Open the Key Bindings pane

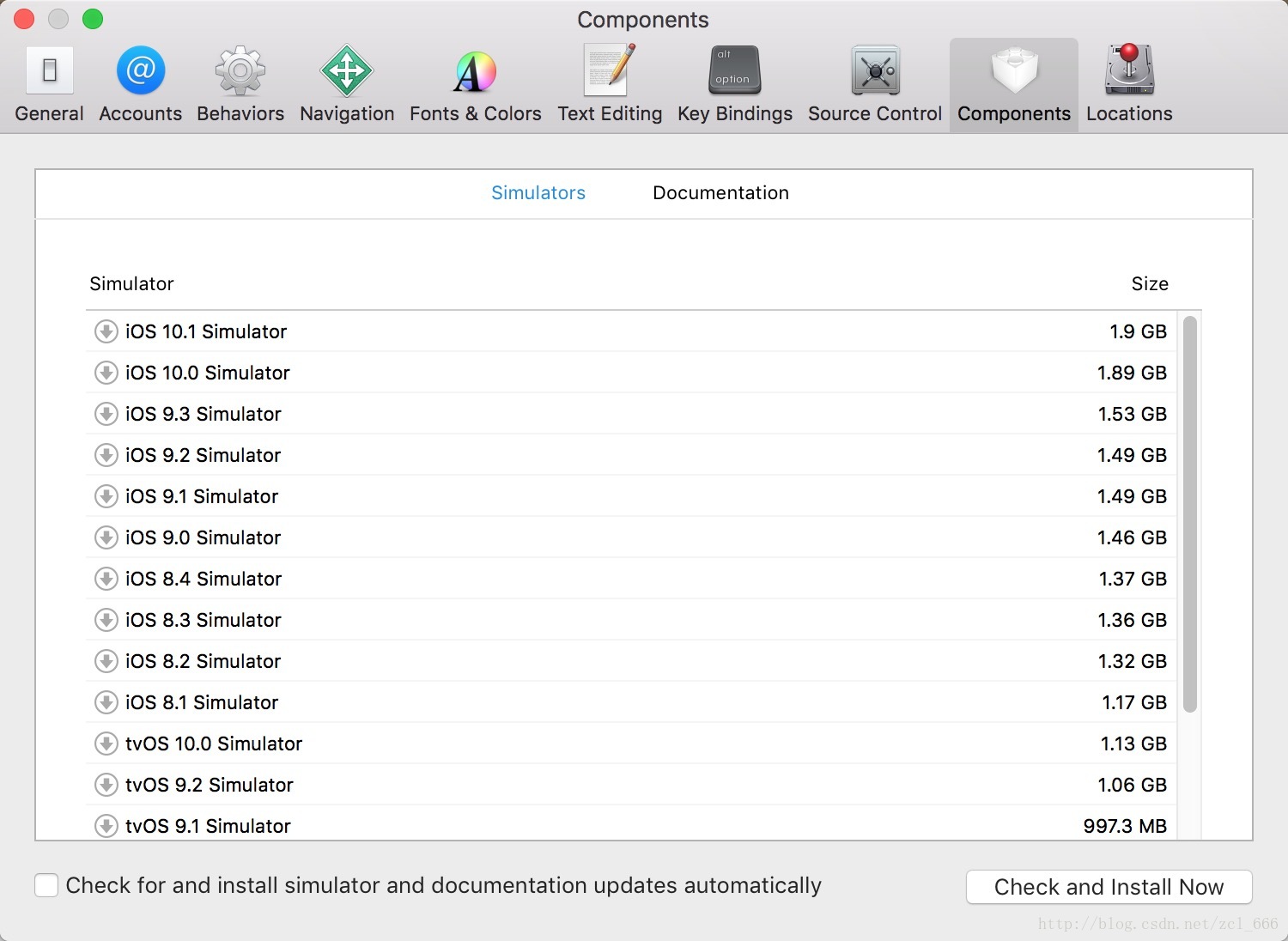(735, 84)
